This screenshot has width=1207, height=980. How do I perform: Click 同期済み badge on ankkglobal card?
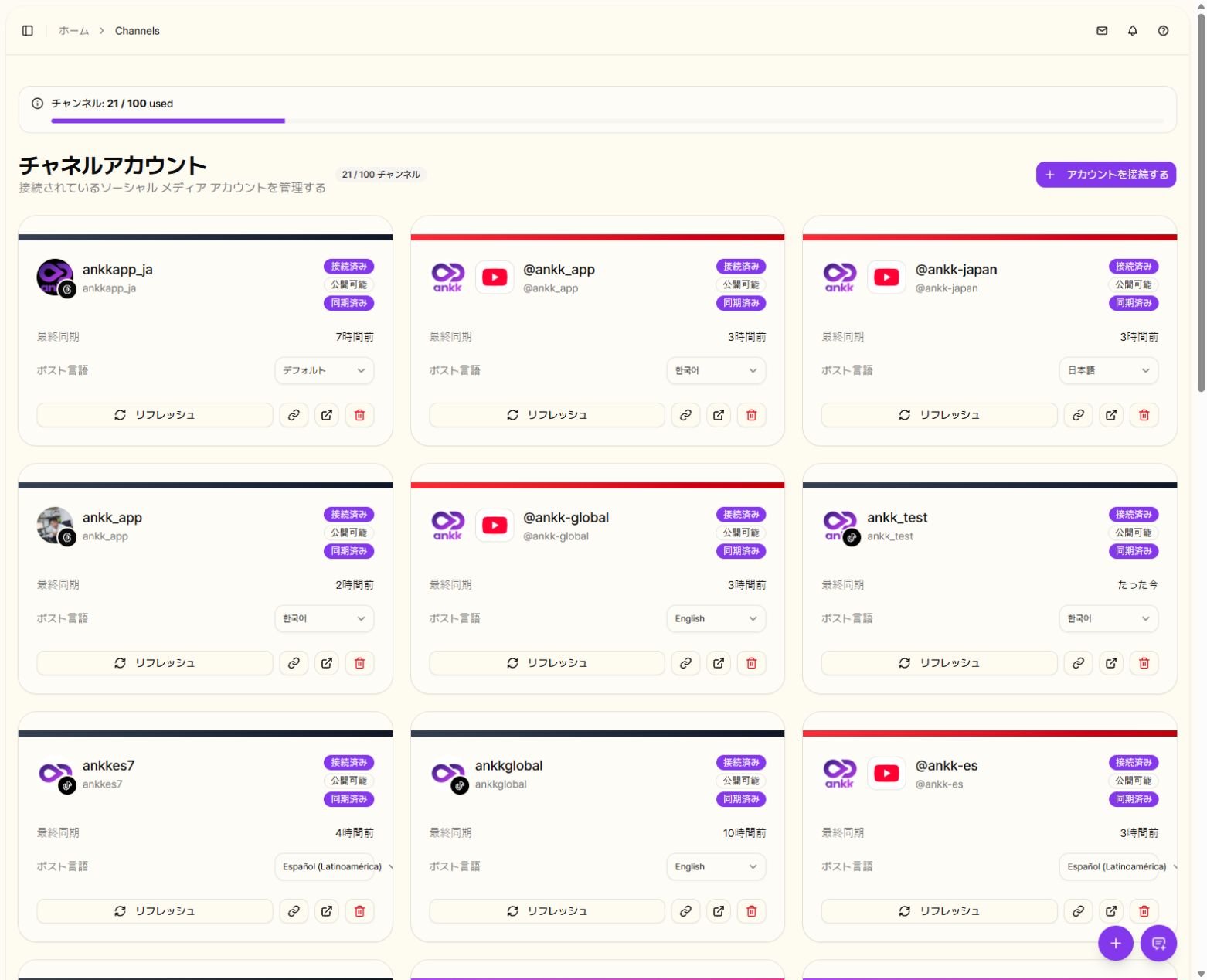(741, 799)
